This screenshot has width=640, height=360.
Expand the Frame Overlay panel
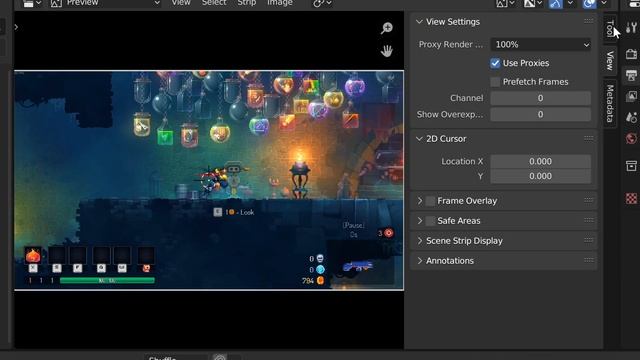click(420, 201)
